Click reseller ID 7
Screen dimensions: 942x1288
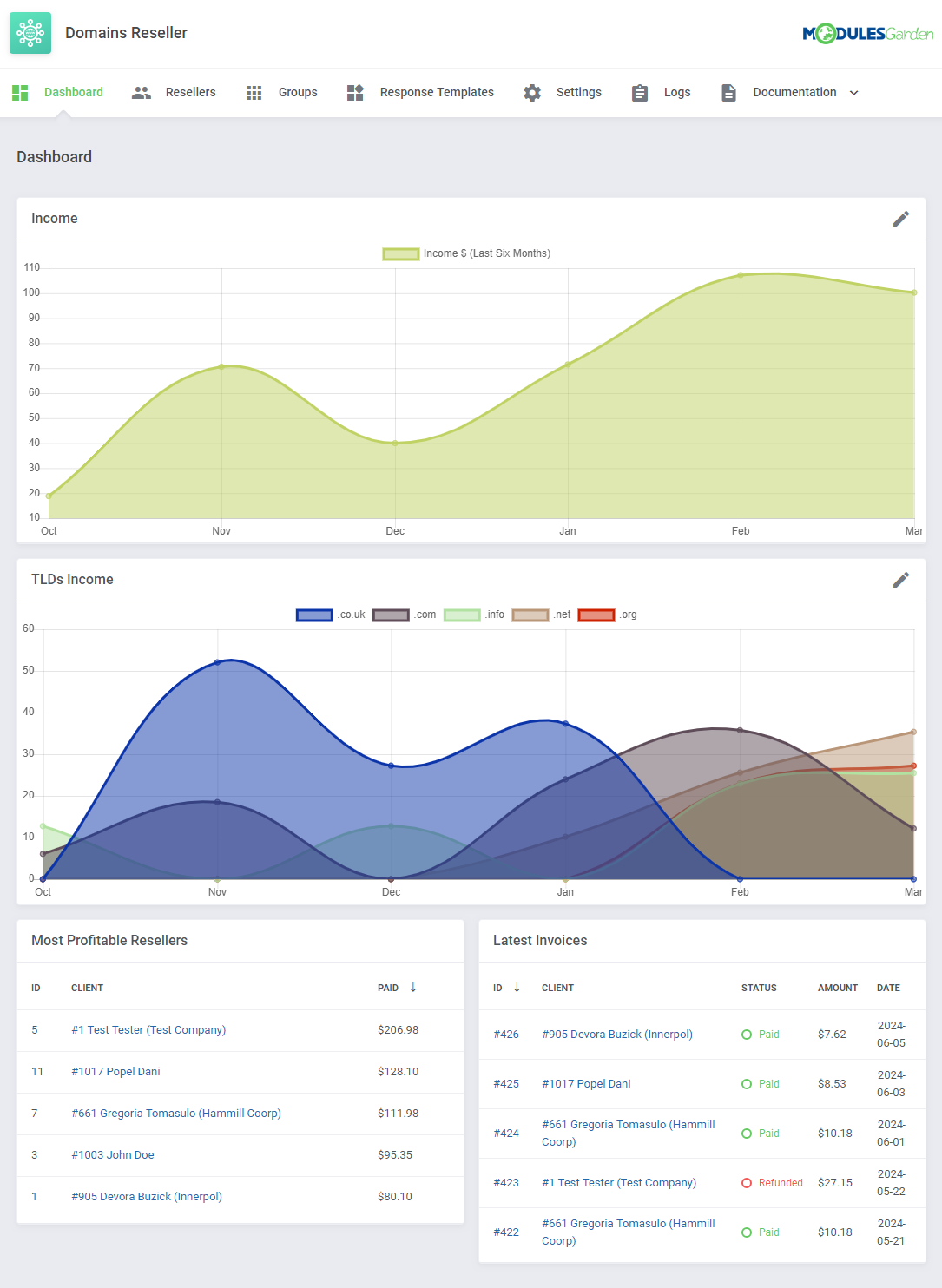[35, 1114]
